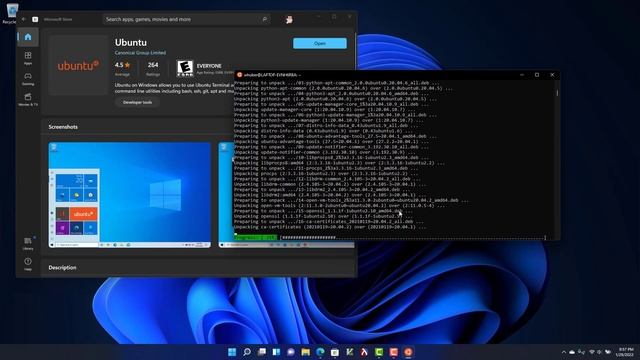Click the Screenshots section heading
Viewport: 640px width, 360px height.
[63, 127]
